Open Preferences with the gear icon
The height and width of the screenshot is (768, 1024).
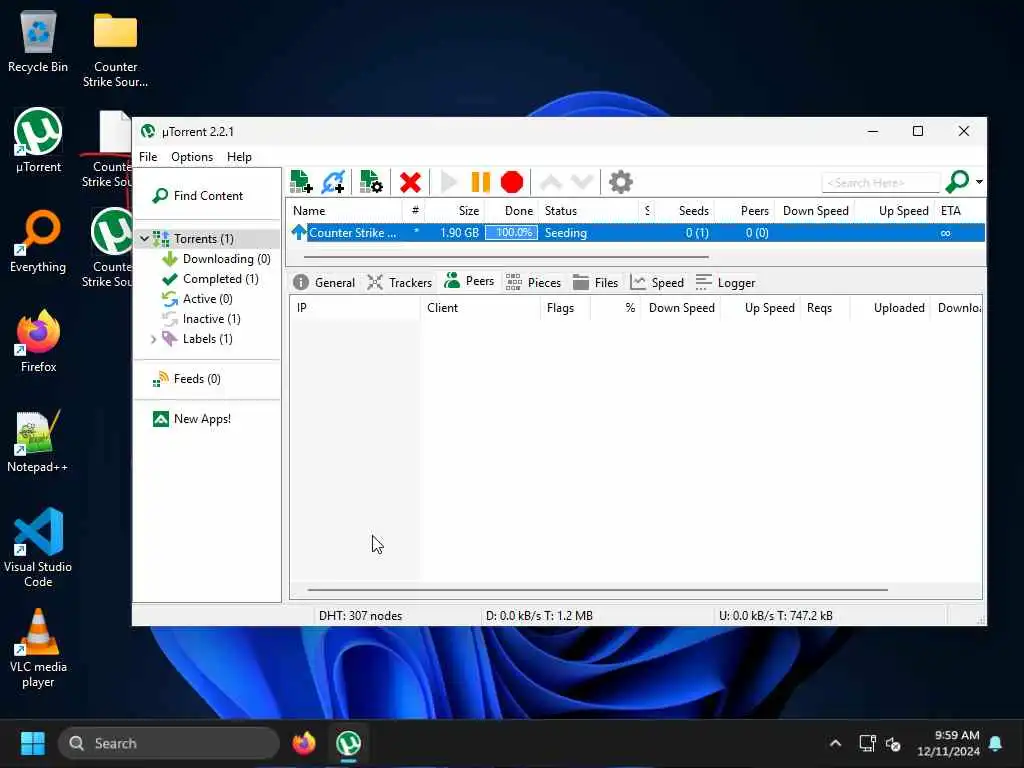click(620, 182)
